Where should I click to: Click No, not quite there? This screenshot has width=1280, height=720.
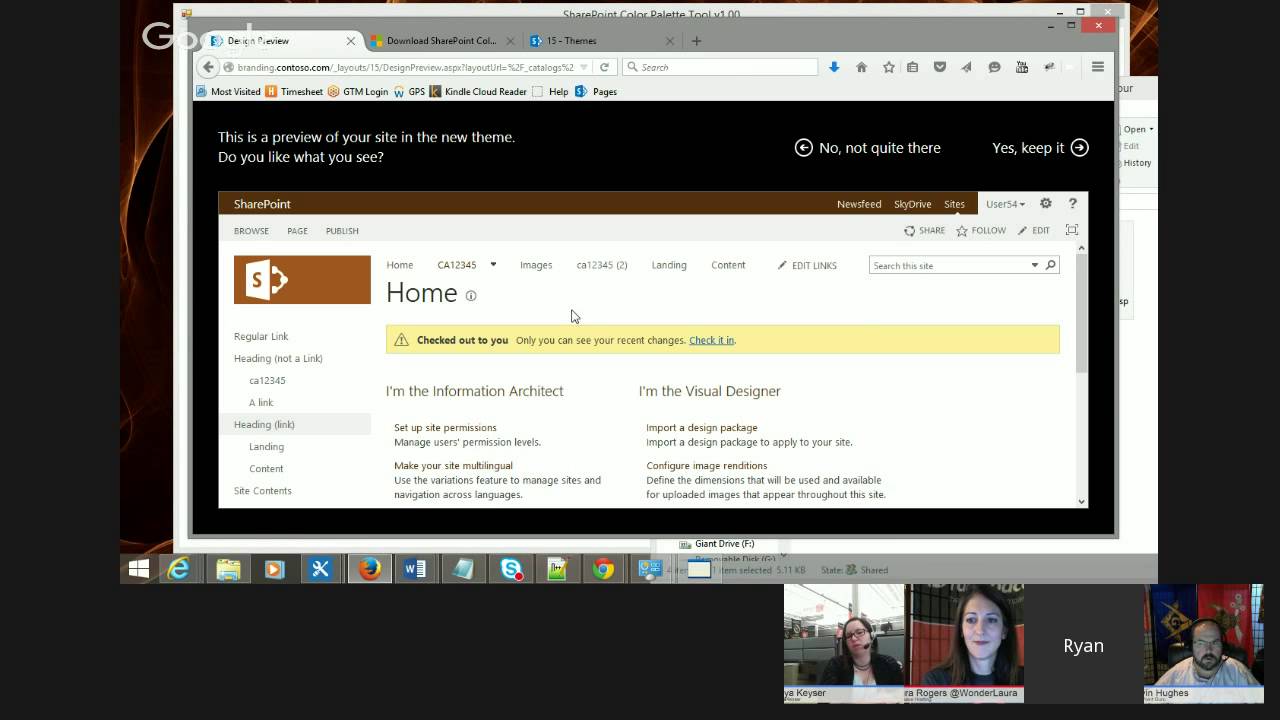[868, 148]
